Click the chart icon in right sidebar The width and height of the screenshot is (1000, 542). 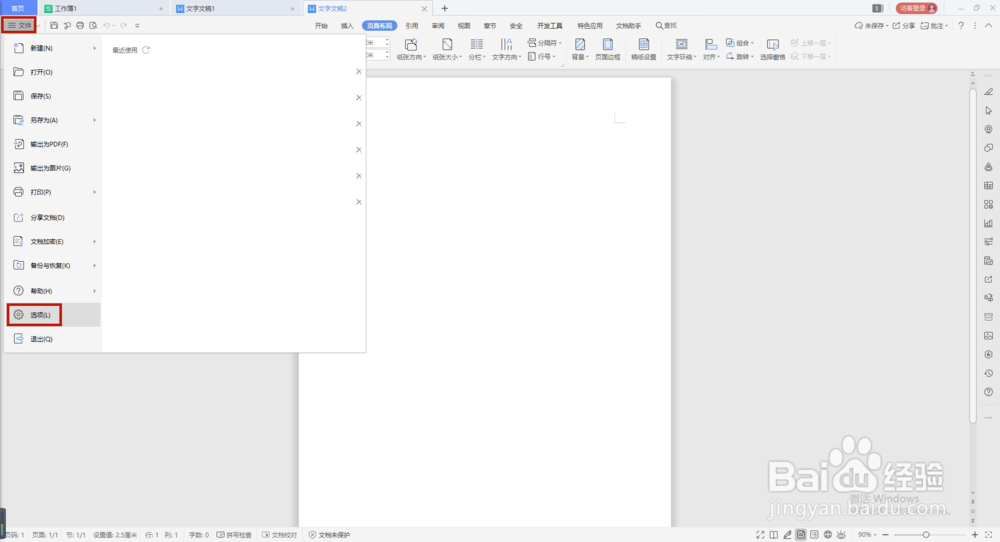989,223
